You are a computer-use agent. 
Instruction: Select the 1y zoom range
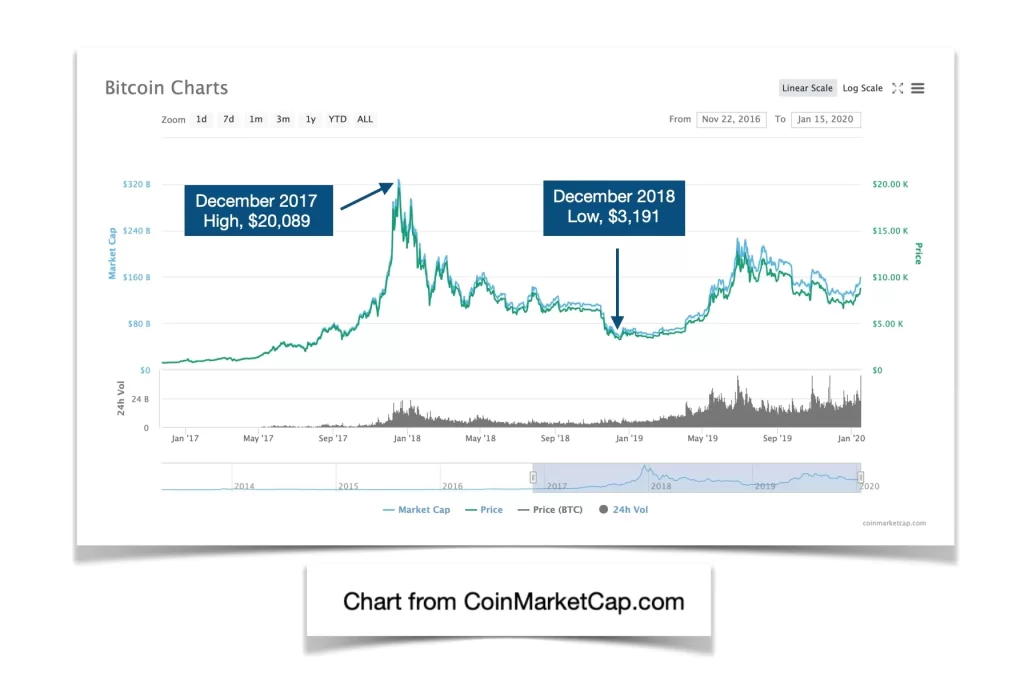click(x=310, y=119)
